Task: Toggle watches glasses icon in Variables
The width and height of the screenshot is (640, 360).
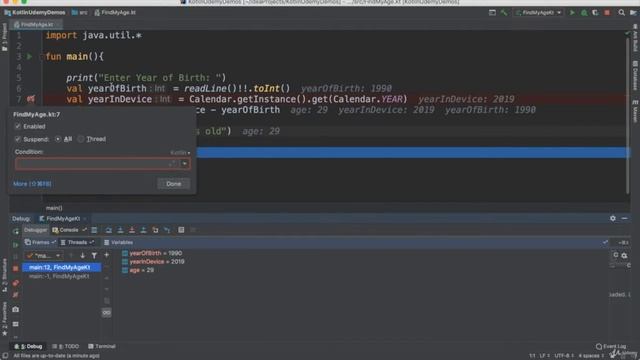Action: pos(107,313)
